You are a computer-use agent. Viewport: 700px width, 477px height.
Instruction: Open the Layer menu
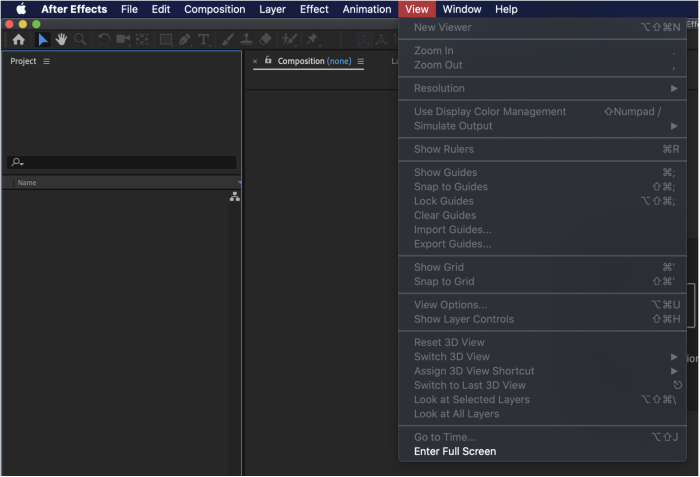(x=272, y=9)
